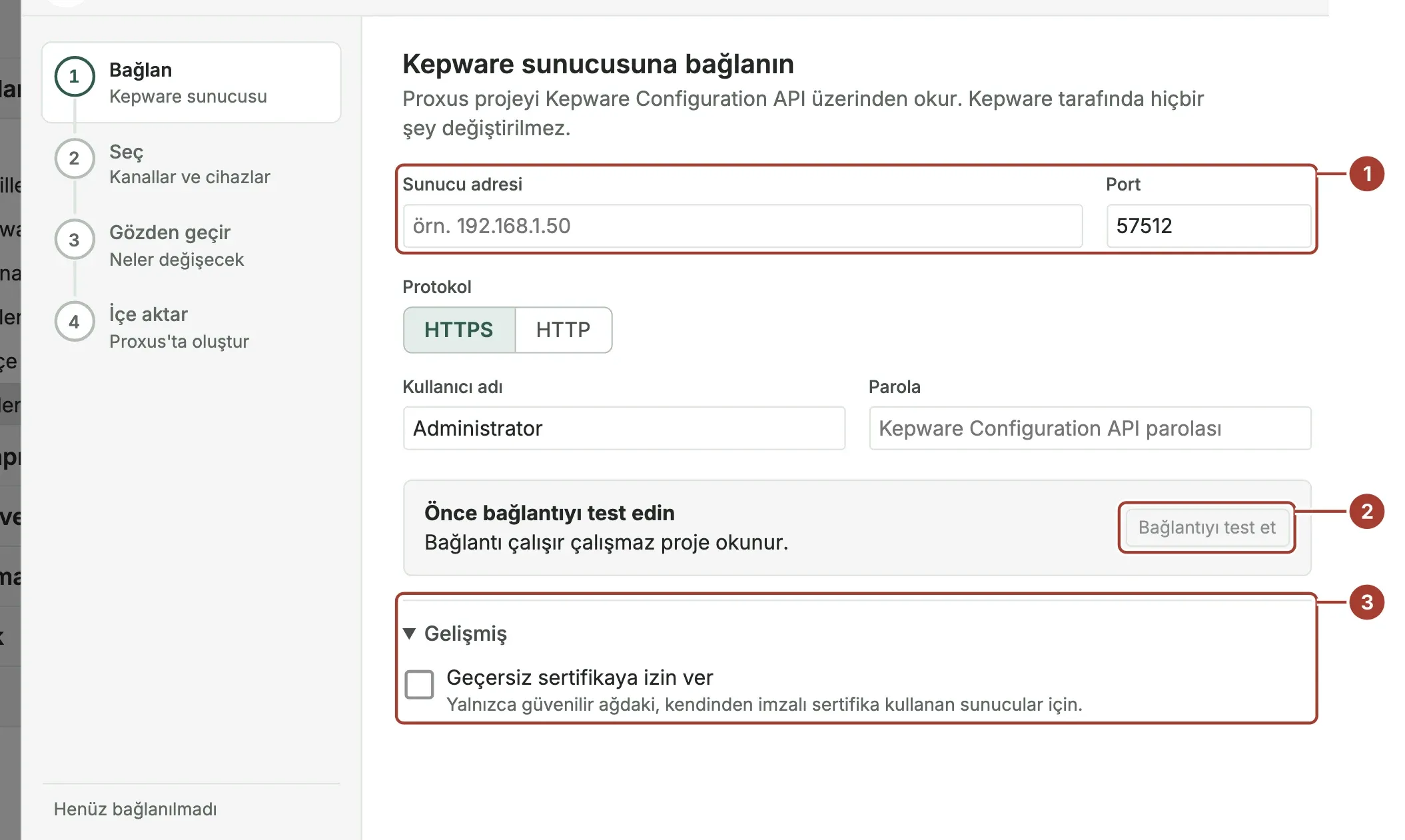Click the Parola password field
Image resolution: width=1405 pixels, height=840 pixels.
(x=1090, y=428)
